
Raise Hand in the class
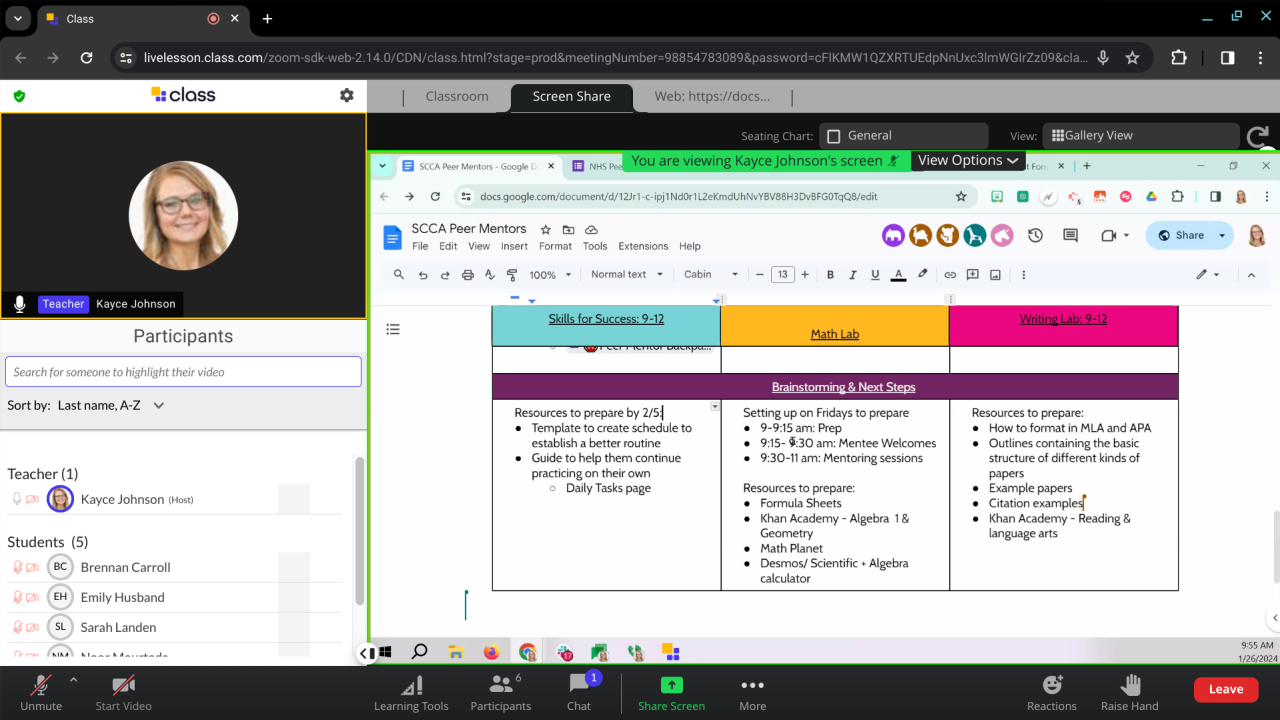coord(1130,692)
